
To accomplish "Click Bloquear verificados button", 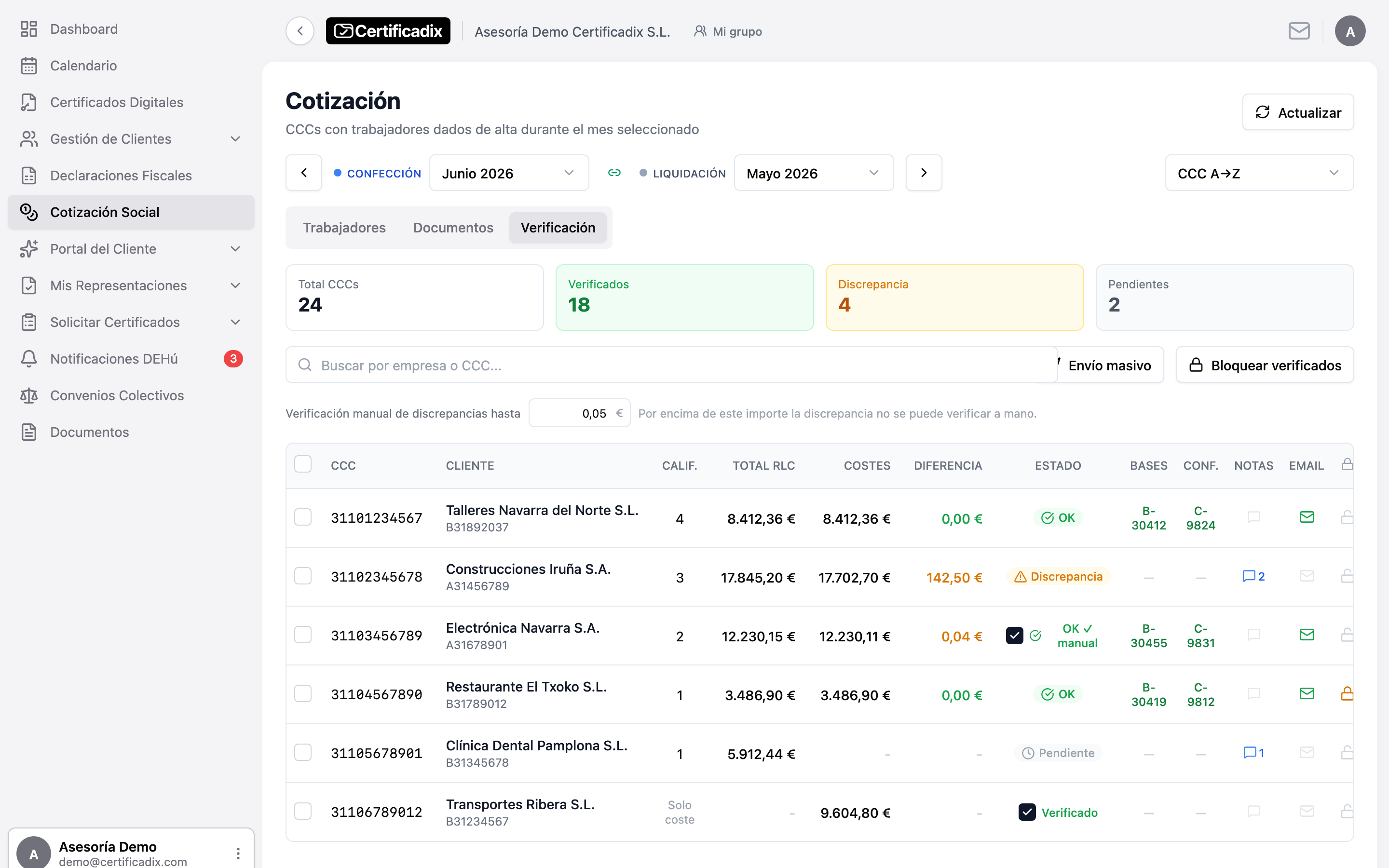I will (x=1265, y=365).
